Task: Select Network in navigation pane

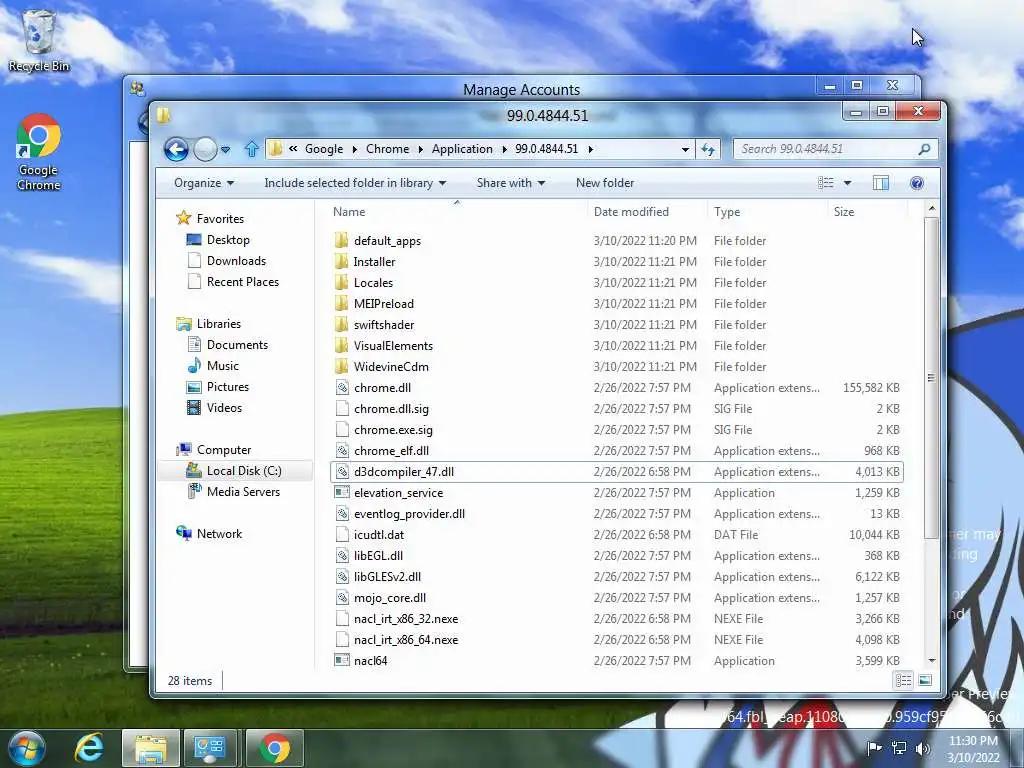Action: 219,534
